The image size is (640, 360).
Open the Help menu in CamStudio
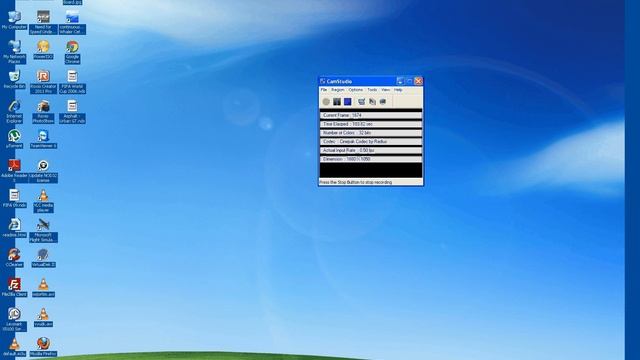pos(398,90)
